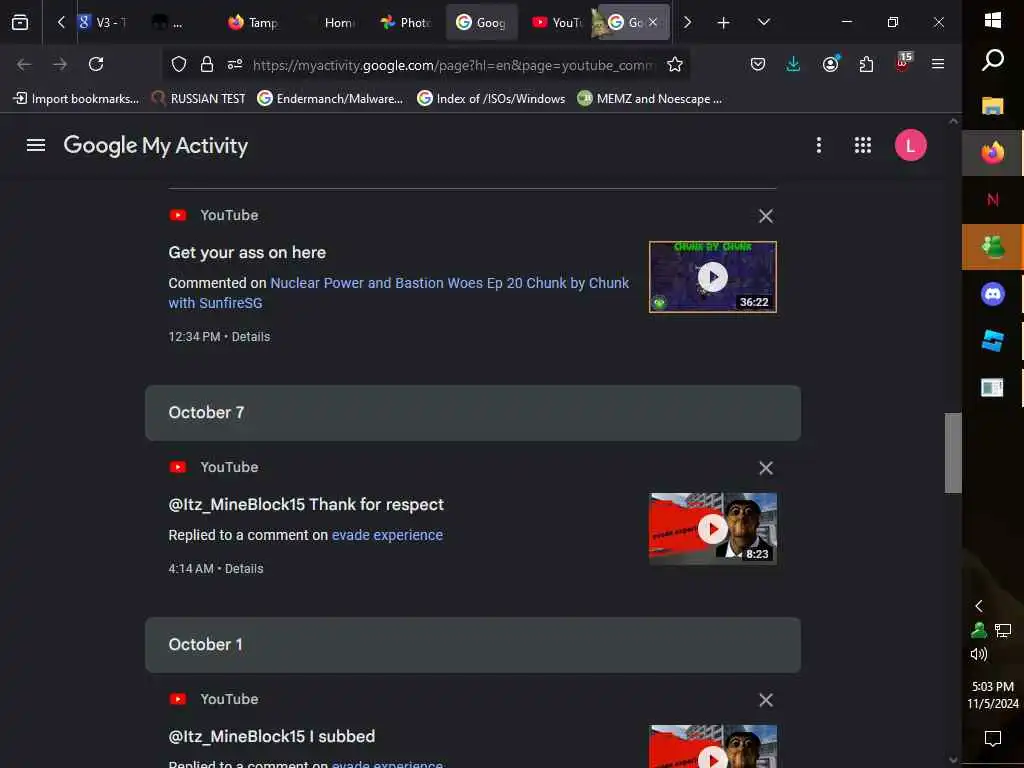Open Firefox application menu
Image resolution: width=1024 pixels, height=768 pixels.
(938, 64)
